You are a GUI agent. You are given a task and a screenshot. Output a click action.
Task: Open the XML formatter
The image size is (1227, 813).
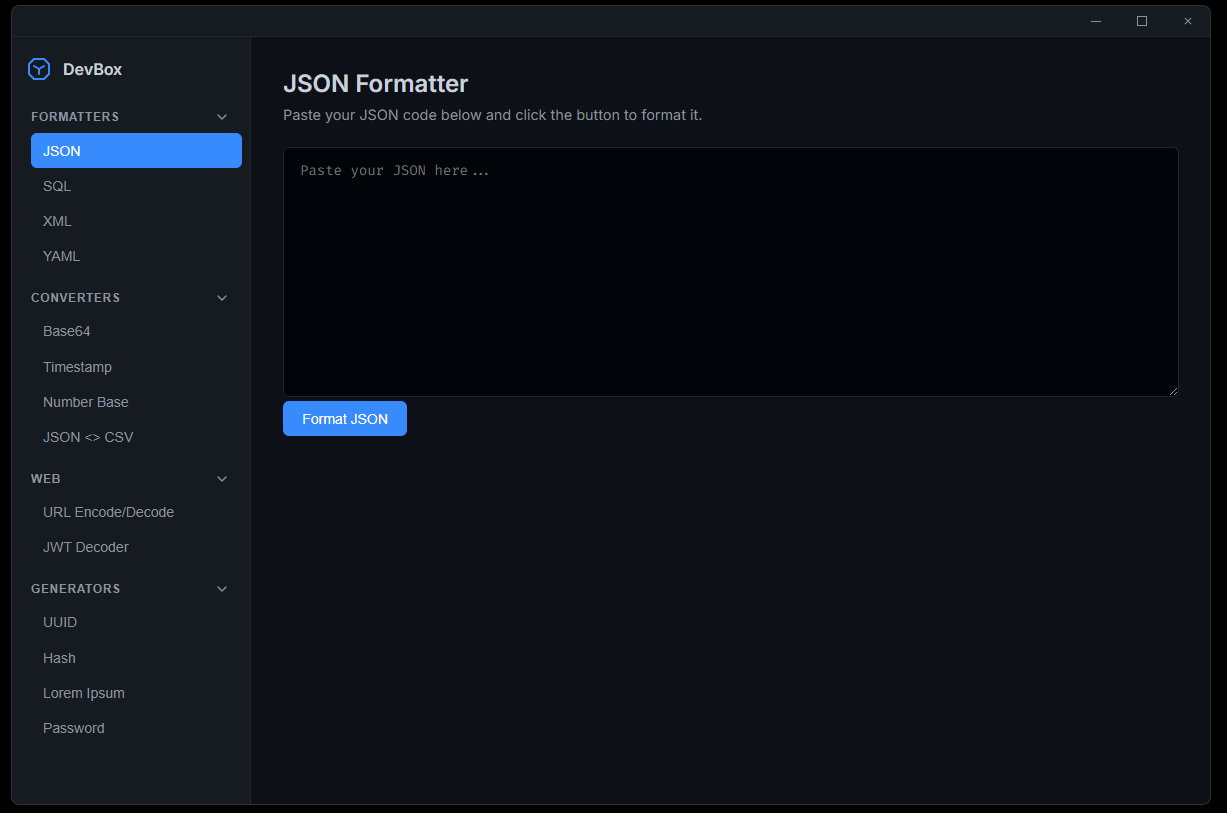click(x=57, y=220)
